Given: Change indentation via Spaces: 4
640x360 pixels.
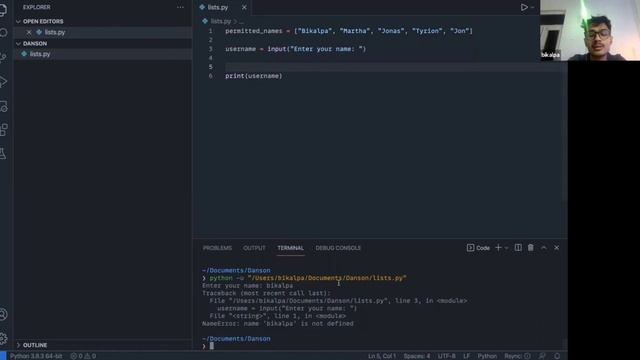Looking at the screenshot, I should click(417, 356).
